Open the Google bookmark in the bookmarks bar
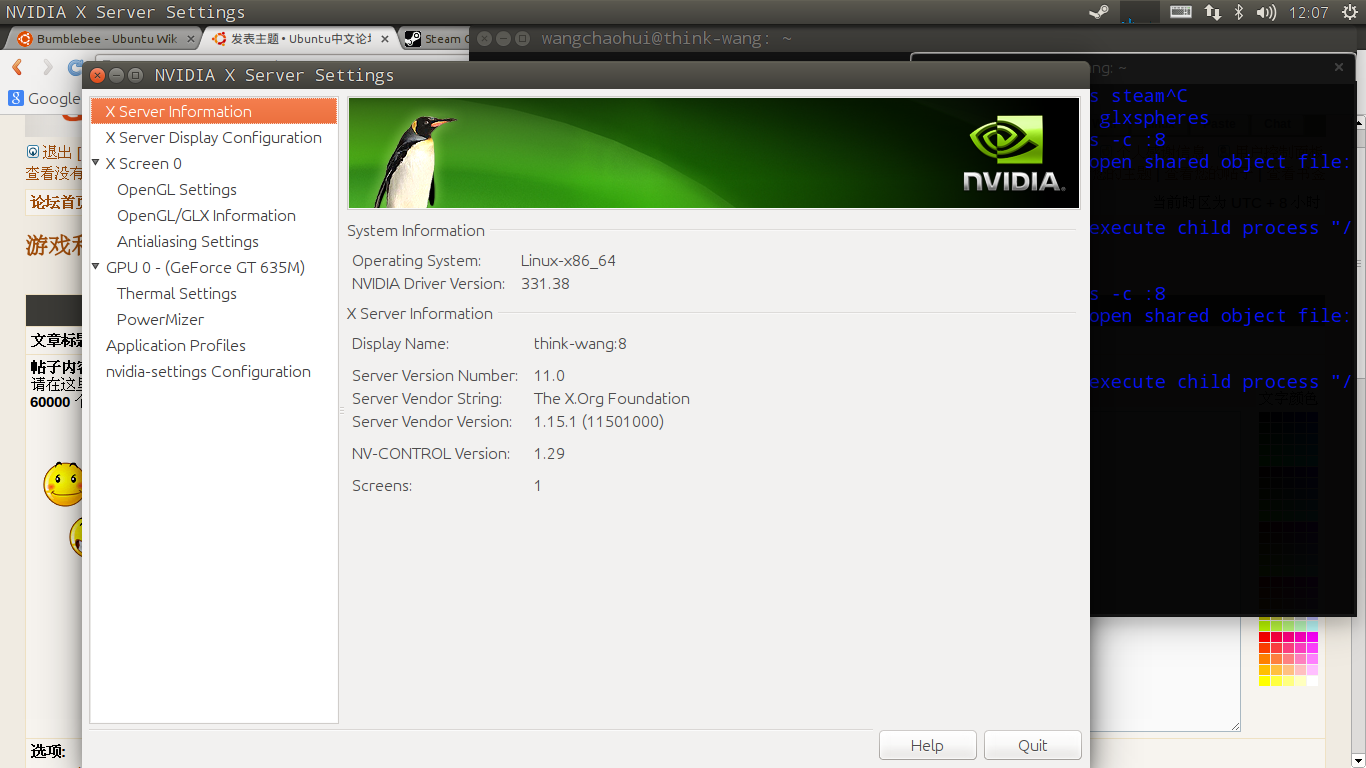The width and height of the screenshot is (1366, 768). coord(44,98)
